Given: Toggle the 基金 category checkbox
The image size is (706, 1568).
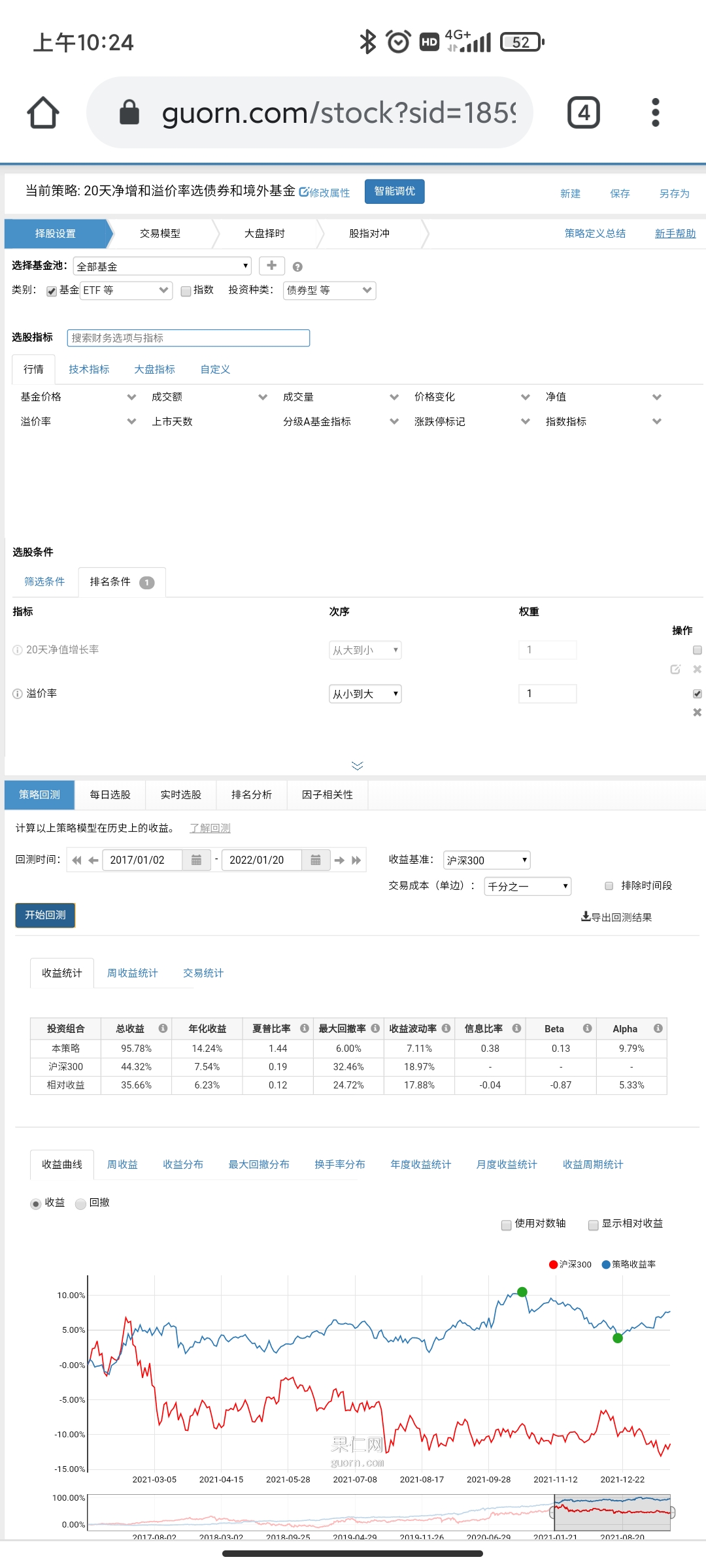Looking at the screenshot, I should 52,291.
